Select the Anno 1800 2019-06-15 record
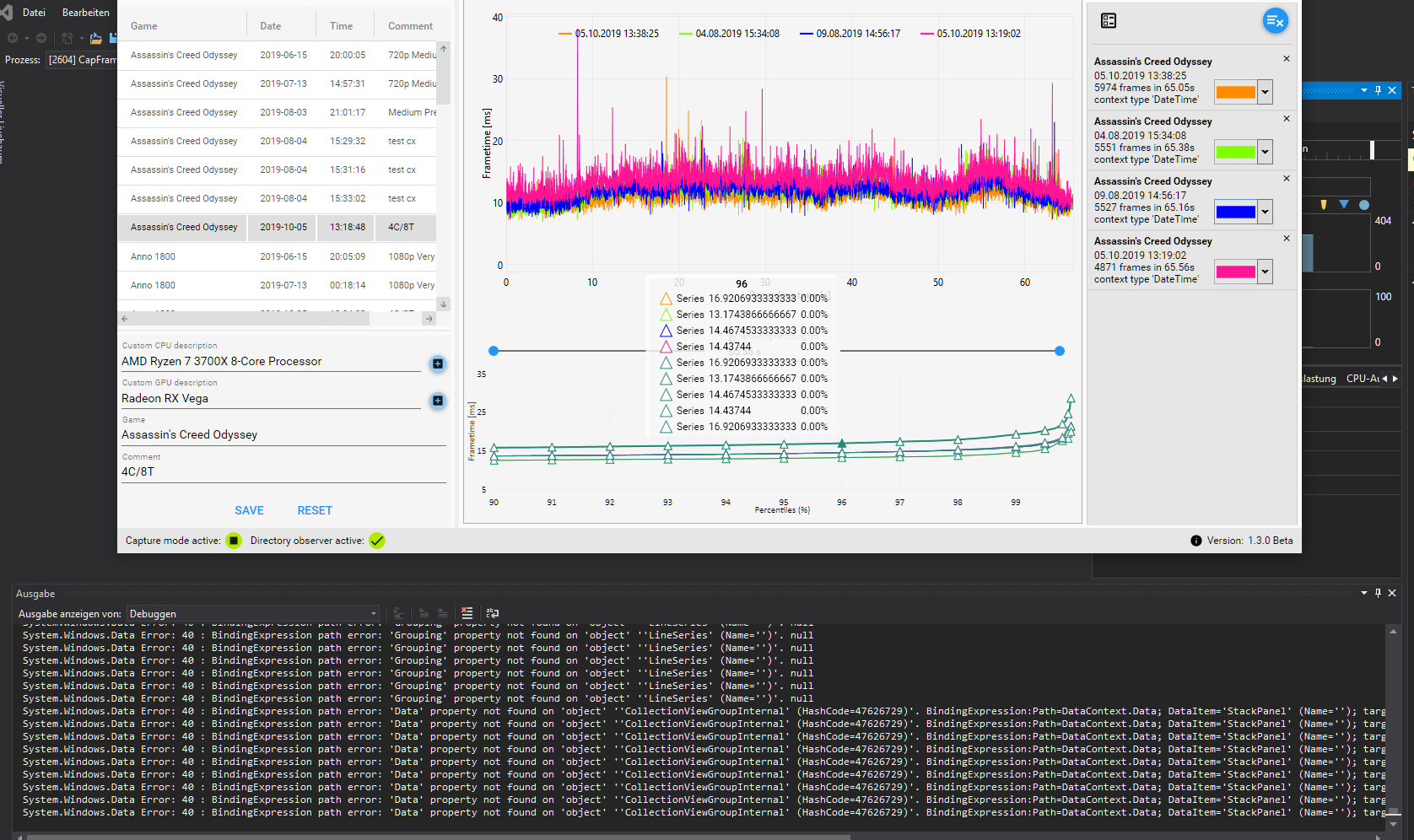The image size is (1414, 840). click(277, 256)
